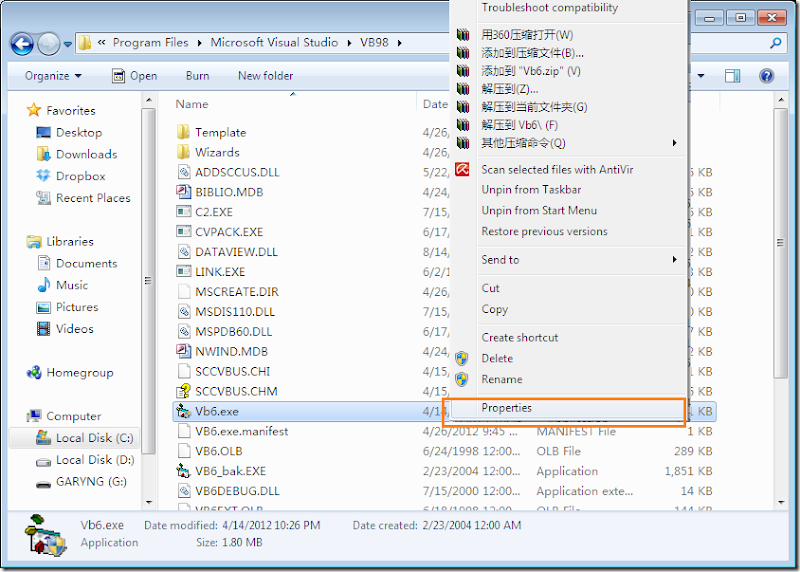Toggle the preview pane icon
Image resolution: width=800 pixels, height=572 pixels.
[x=733, y=76]
